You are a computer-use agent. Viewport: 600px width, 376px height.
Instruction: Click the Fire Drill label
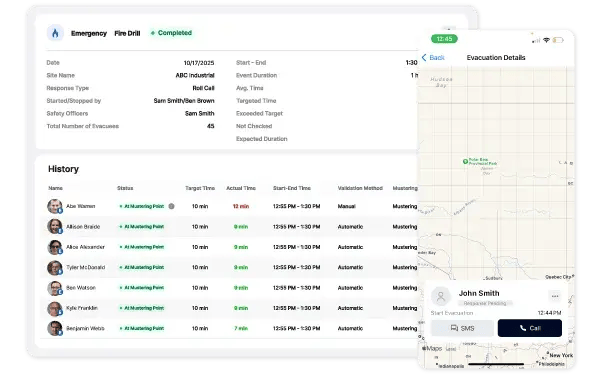click(127, 33)
